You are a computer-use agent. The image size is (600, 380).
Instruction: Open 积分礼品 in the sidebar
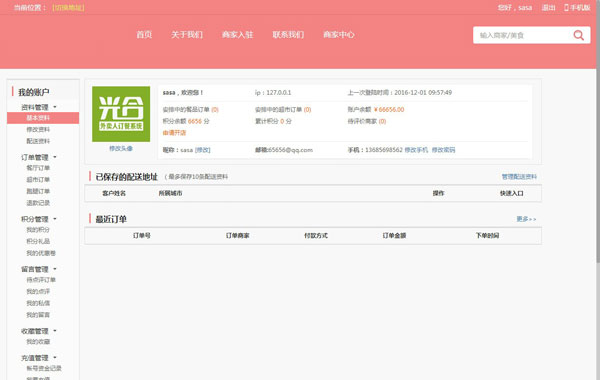38,241
